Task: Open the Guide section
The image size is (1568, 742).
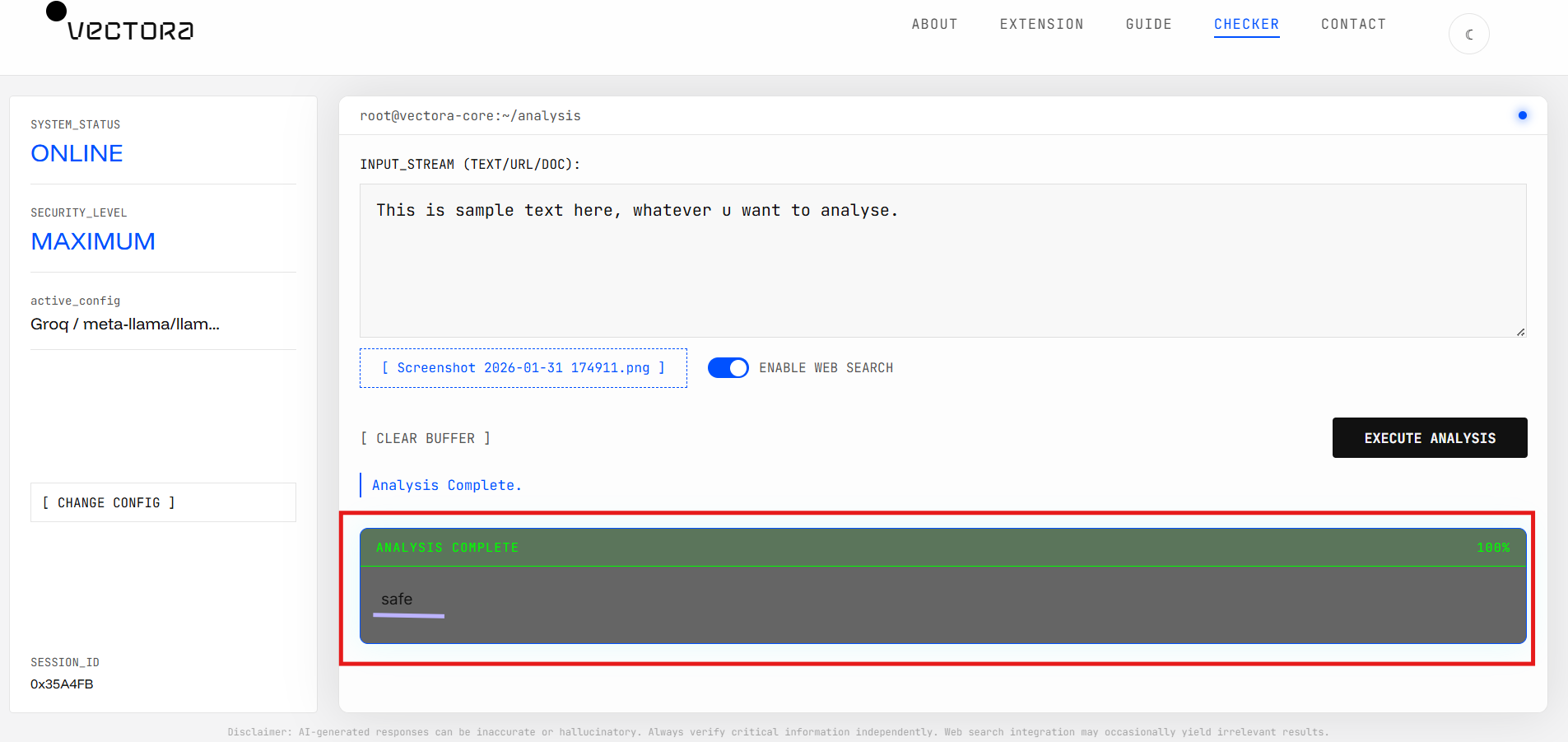Action: coord(1148,25)
